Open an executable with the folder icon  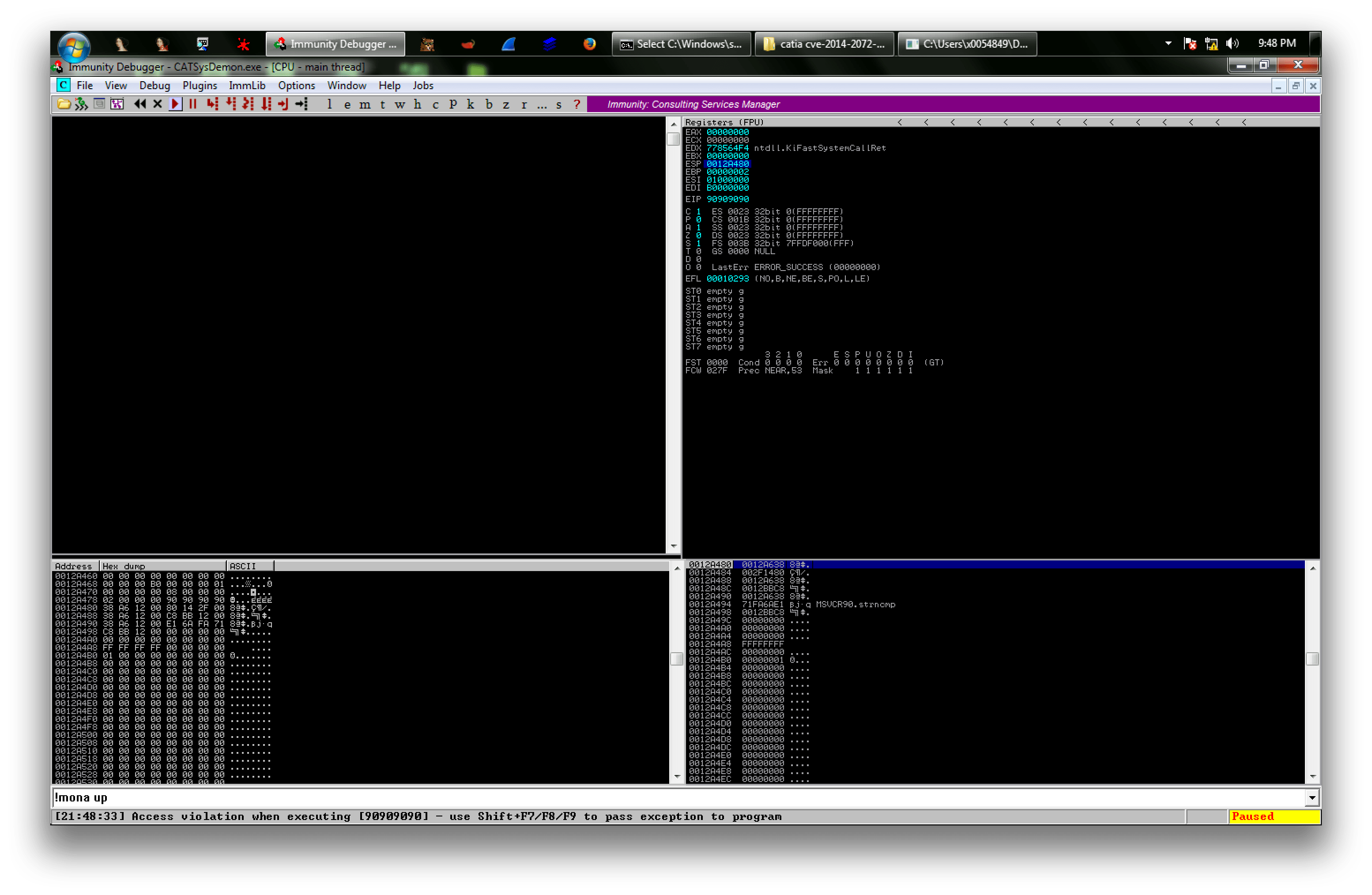click(x=64, y=104)
